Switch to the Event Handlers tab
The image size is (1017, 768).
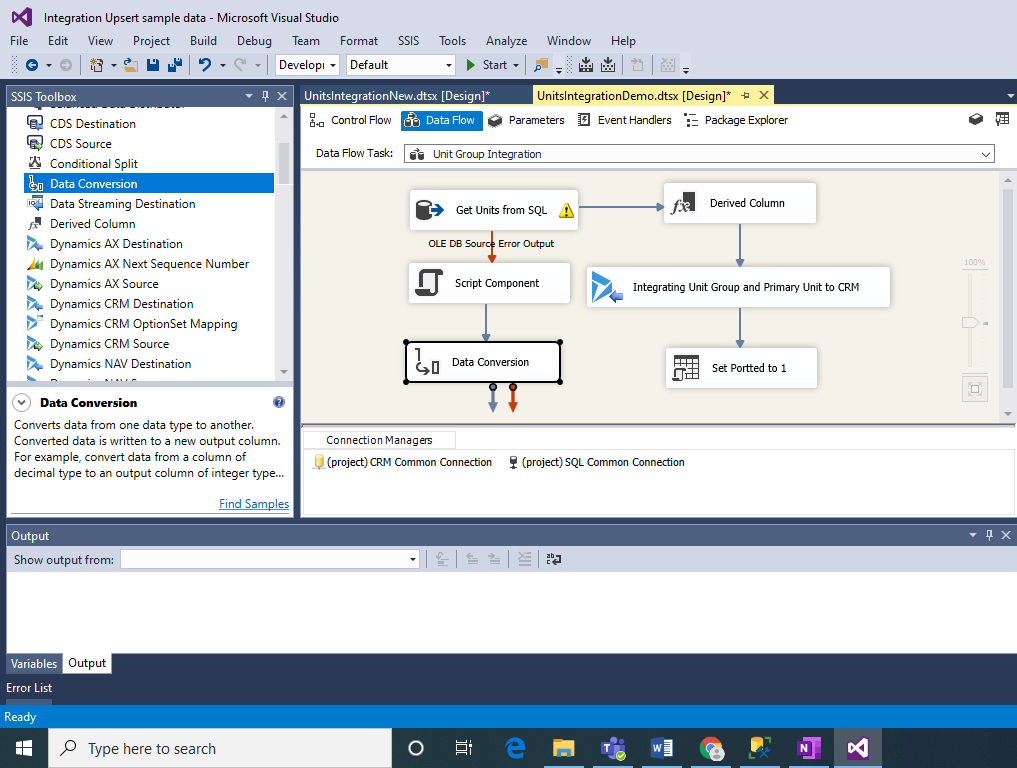(625, 120)
